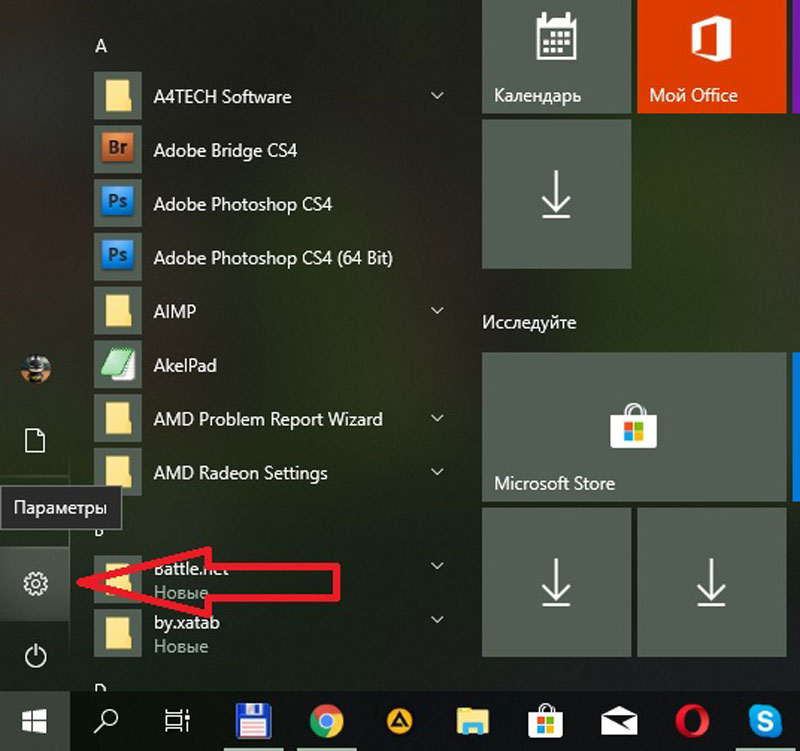Expand the Battle.net folder chevron
The image size is (800, 751).
[x=437, y=565]
